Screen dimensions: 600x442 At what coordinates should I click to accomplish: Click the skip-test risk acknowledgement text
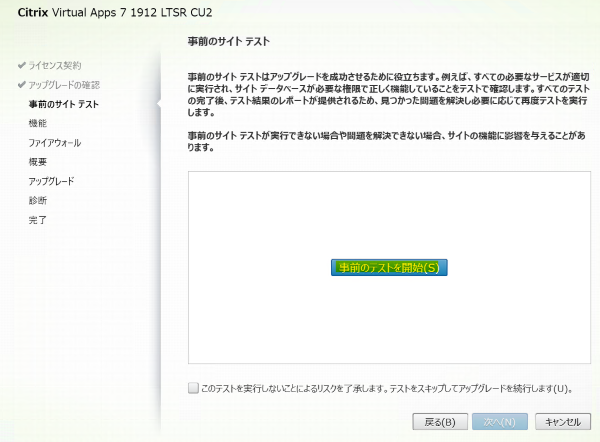[387, 388]
